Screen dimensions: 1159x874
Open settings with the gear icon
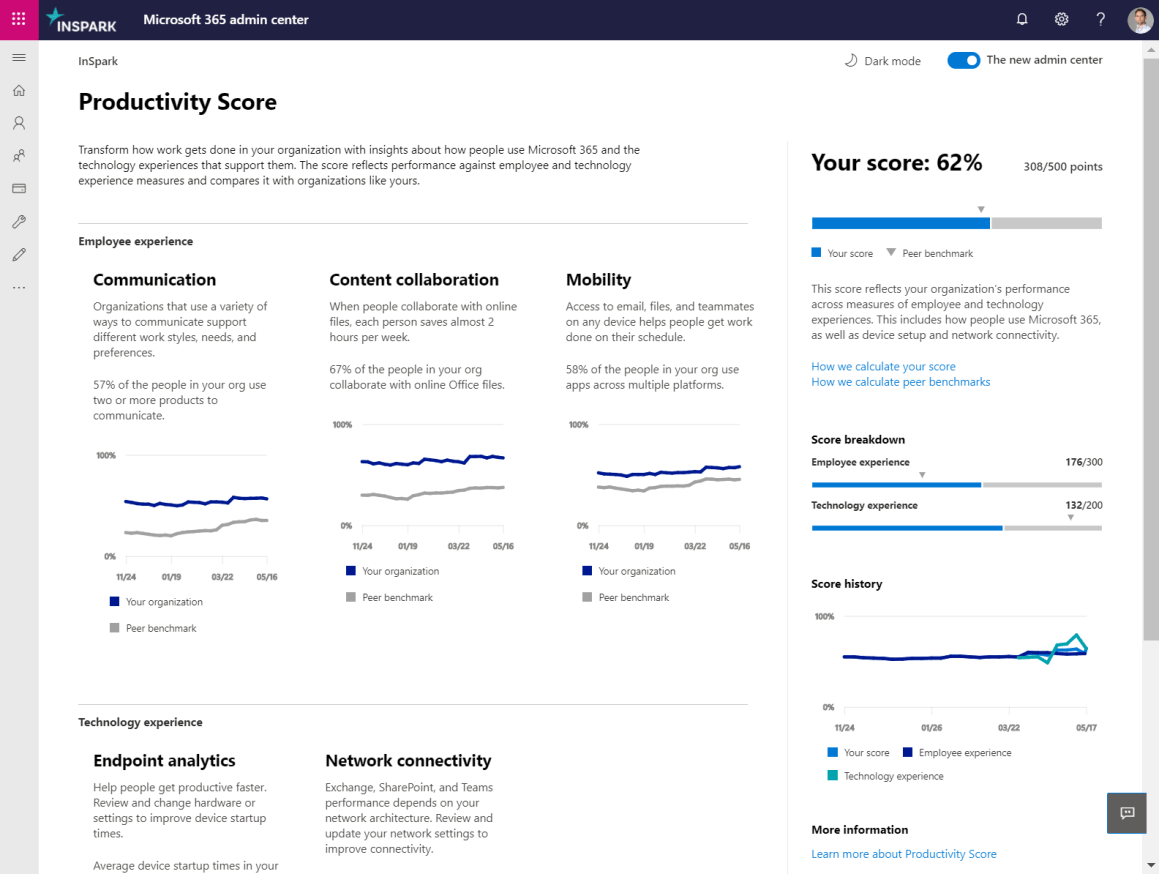click(x=1061, y=19)
